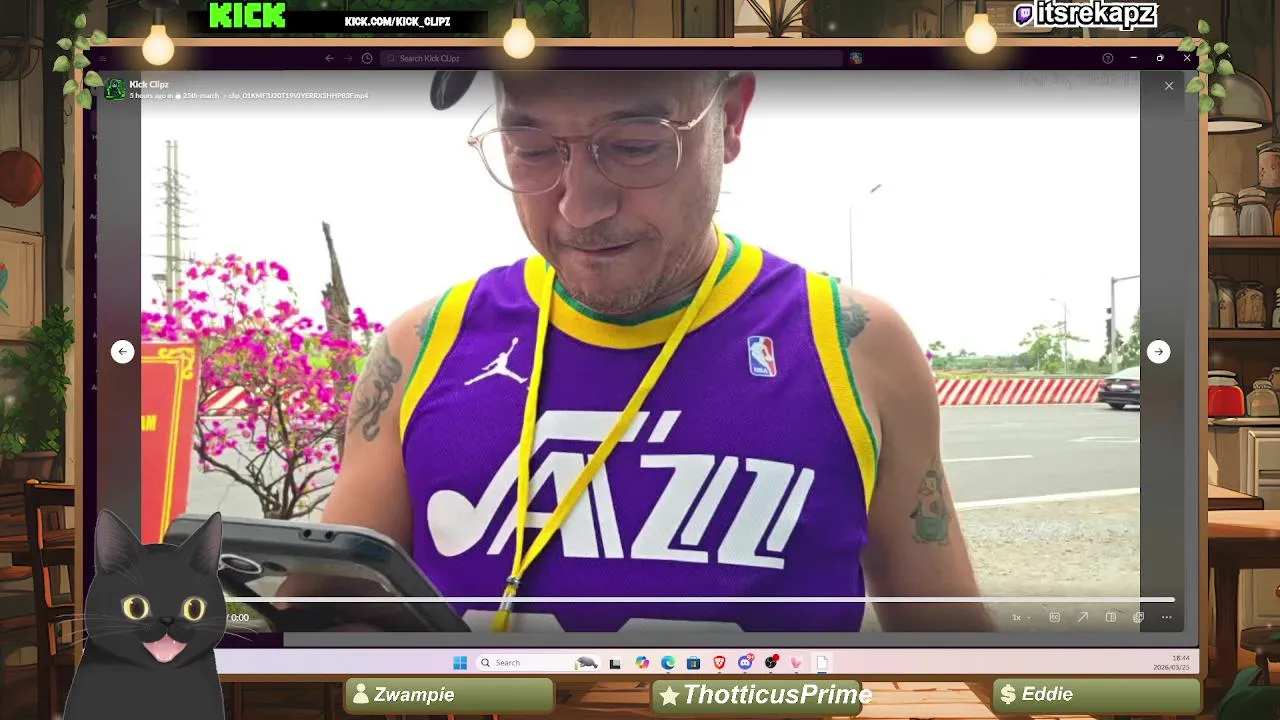Open the 25th-march channel link
Screen dimensions: 1280x720
click(x=200, y=96)
